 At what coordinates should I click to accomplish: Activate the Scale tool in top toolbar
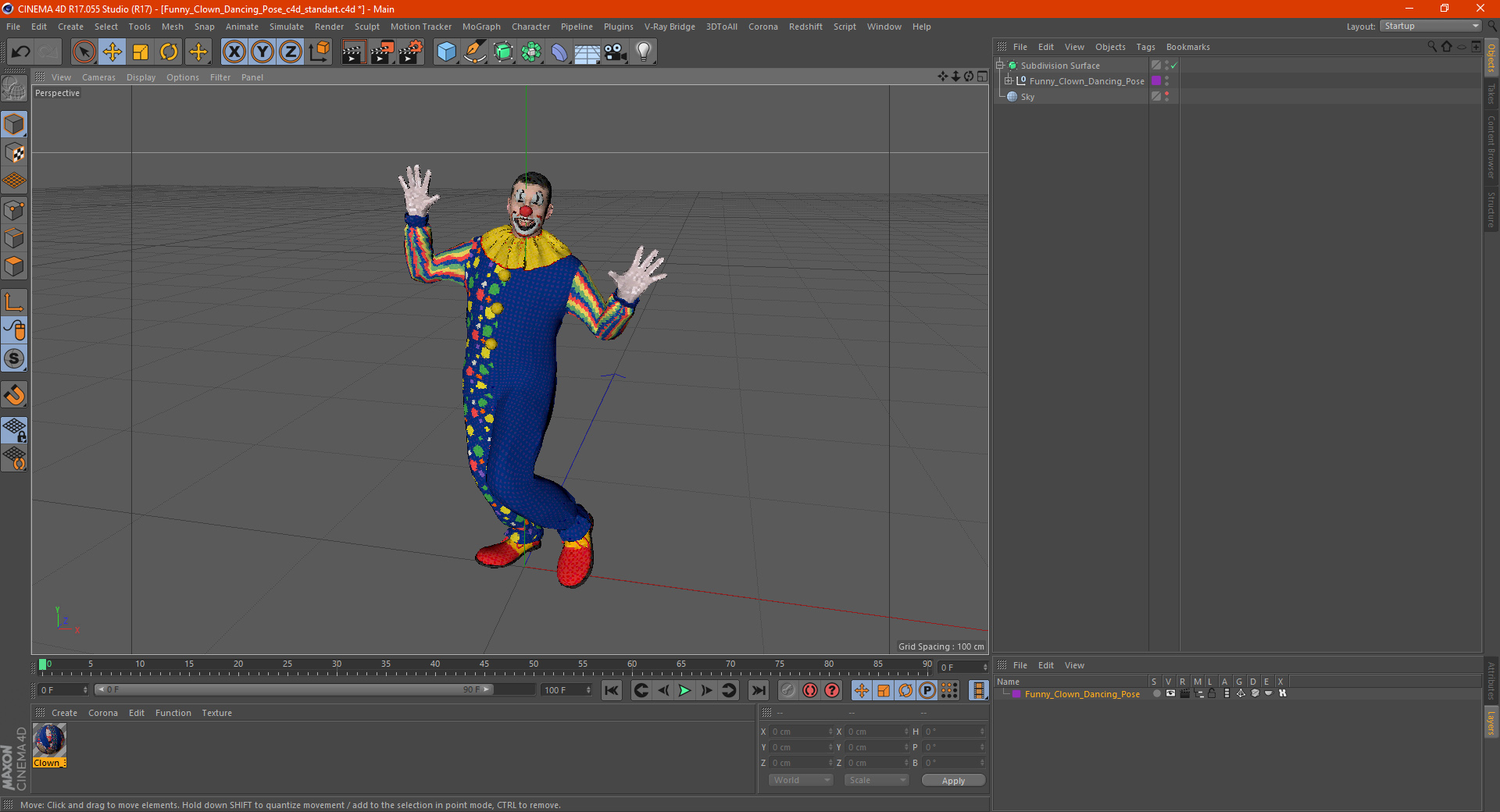click(x=141, y=52)
